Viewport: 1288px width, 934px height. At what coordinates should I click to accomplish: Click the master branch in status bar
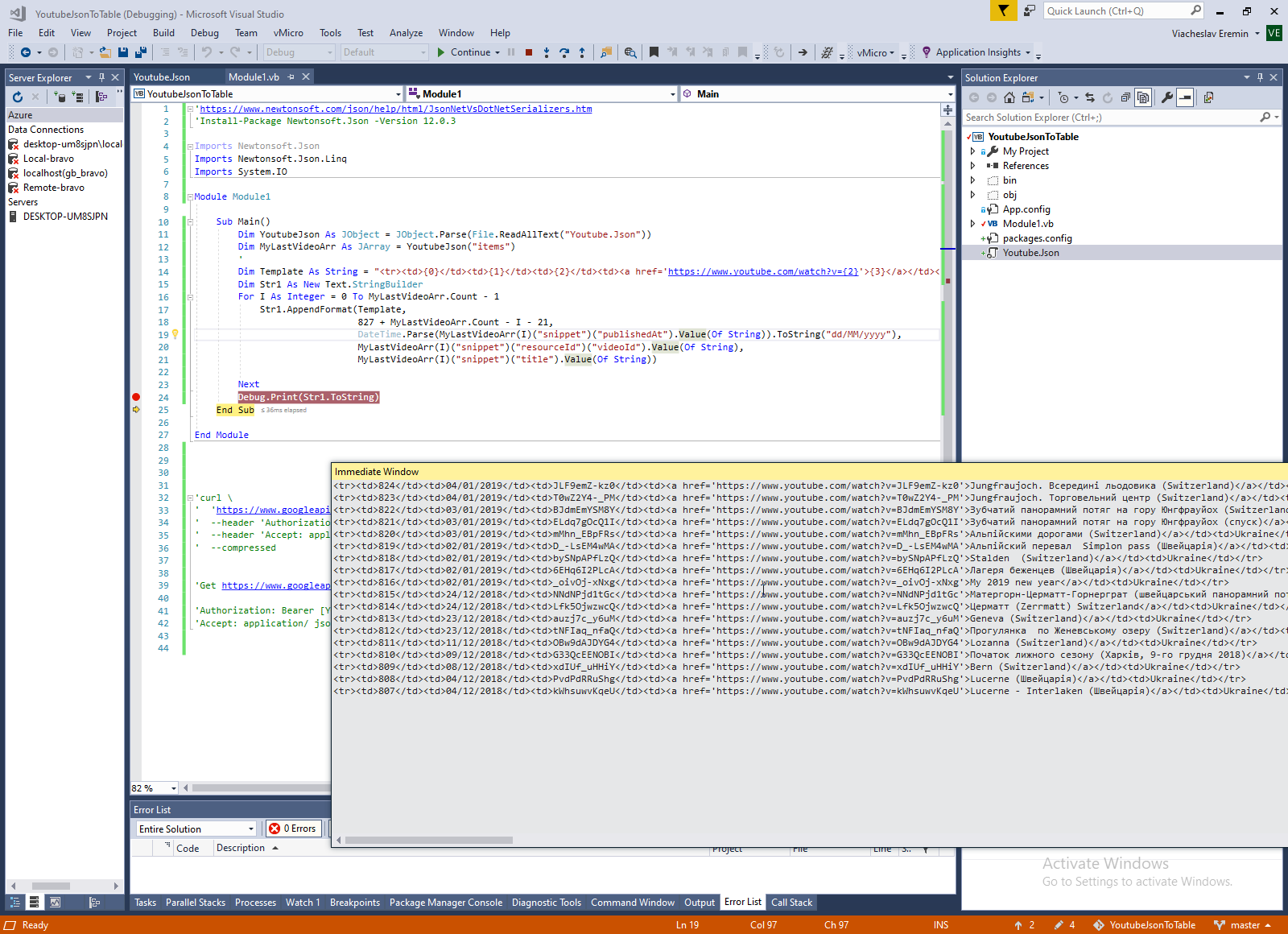click(x=1245, y=925)
